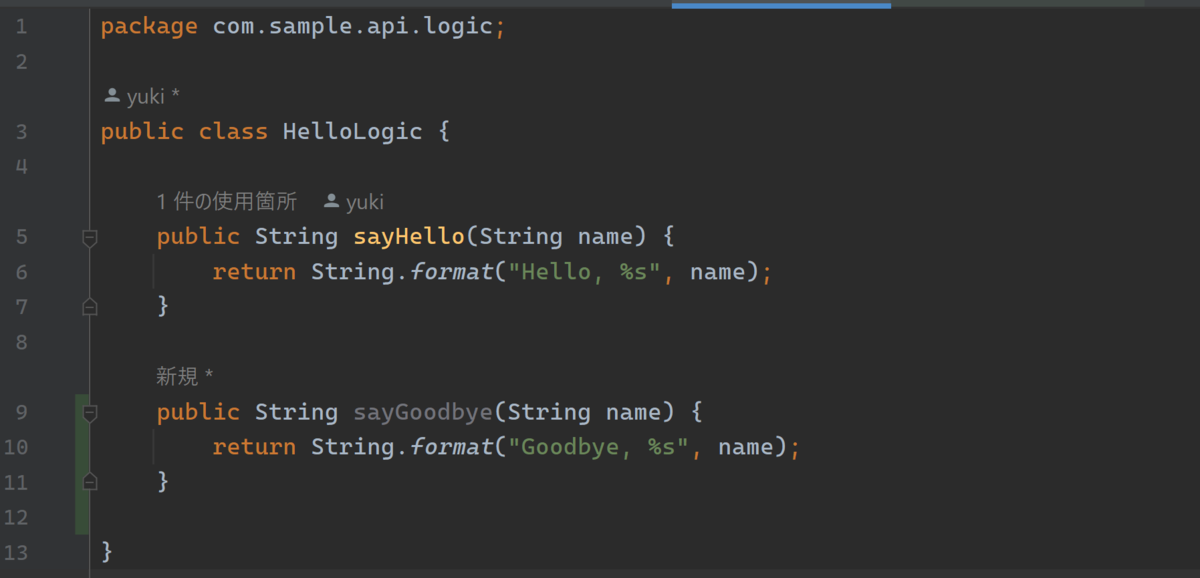The height and width of the screenshot is (578, 1200).
Task: Place the cursor on the sayGoodbye method name
Action: (x=421, y=411)
